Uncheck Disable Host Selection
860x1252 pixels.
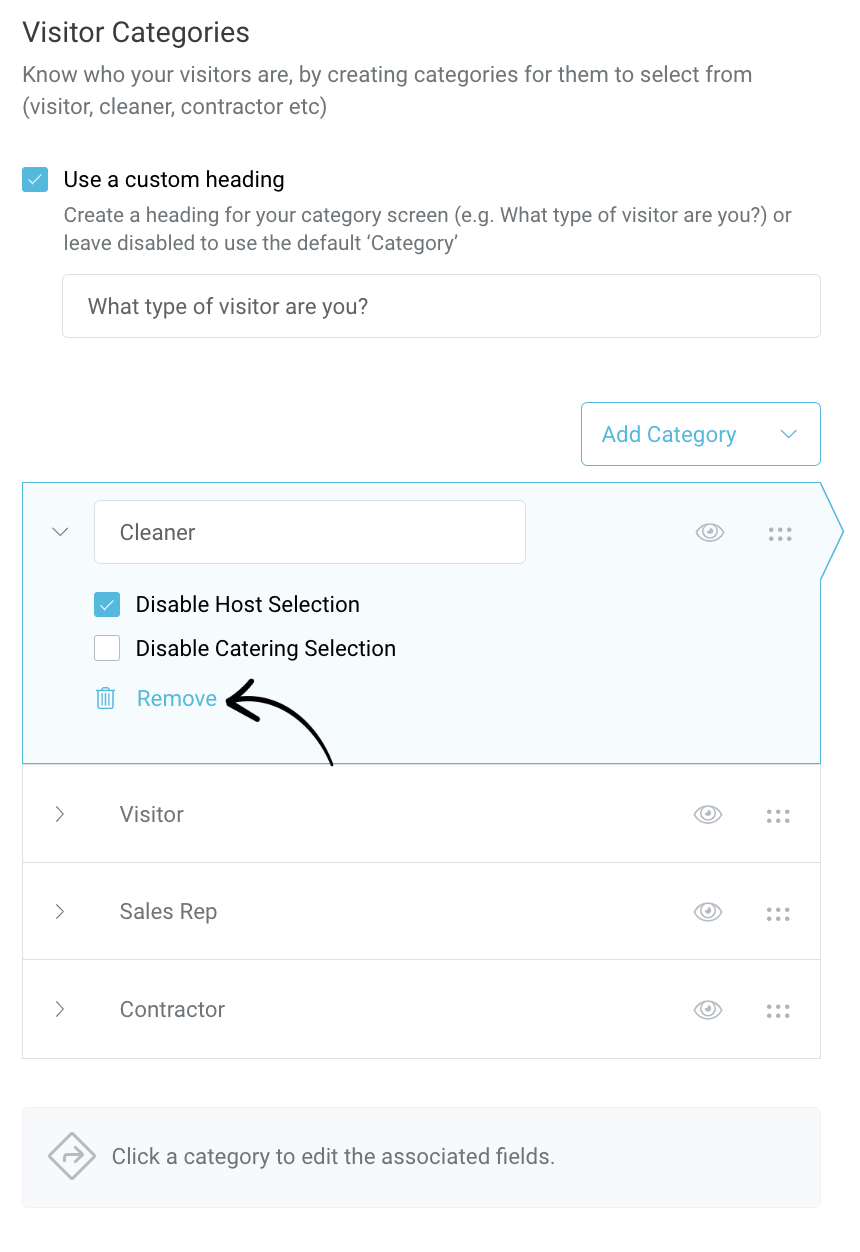(107, 605)
